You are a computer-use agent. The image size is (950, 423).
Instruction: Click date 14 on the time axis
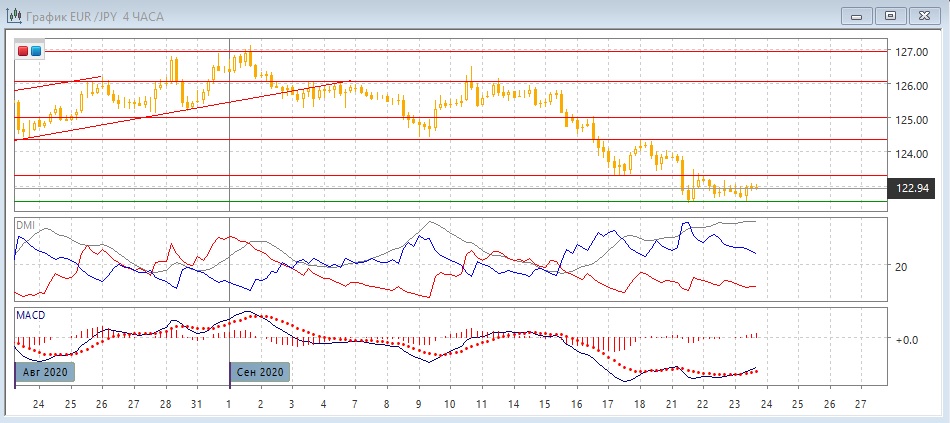click(513, 404)
